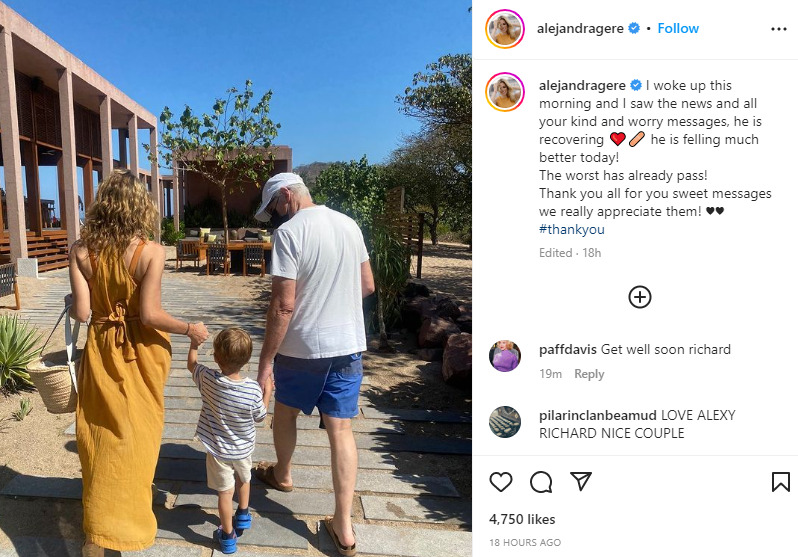Open pilarinclanbeamud profile username
The height and width of the screenshot is (557, 798).
pos(597,415)
